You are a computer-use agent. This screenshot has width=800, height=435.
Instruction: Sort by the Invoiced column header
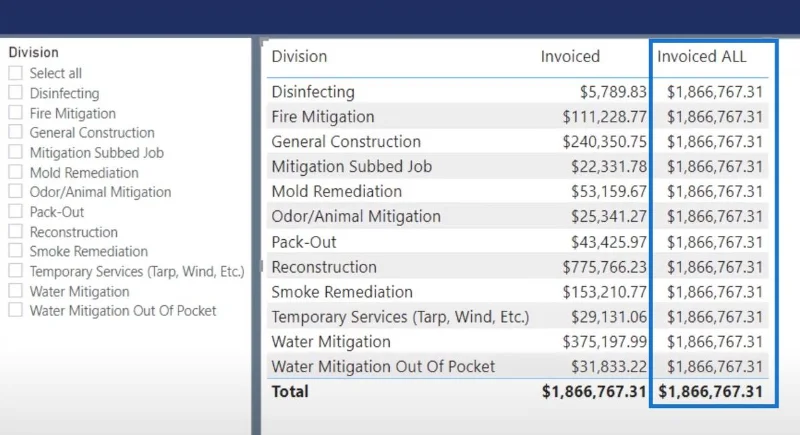pos(570,56)
